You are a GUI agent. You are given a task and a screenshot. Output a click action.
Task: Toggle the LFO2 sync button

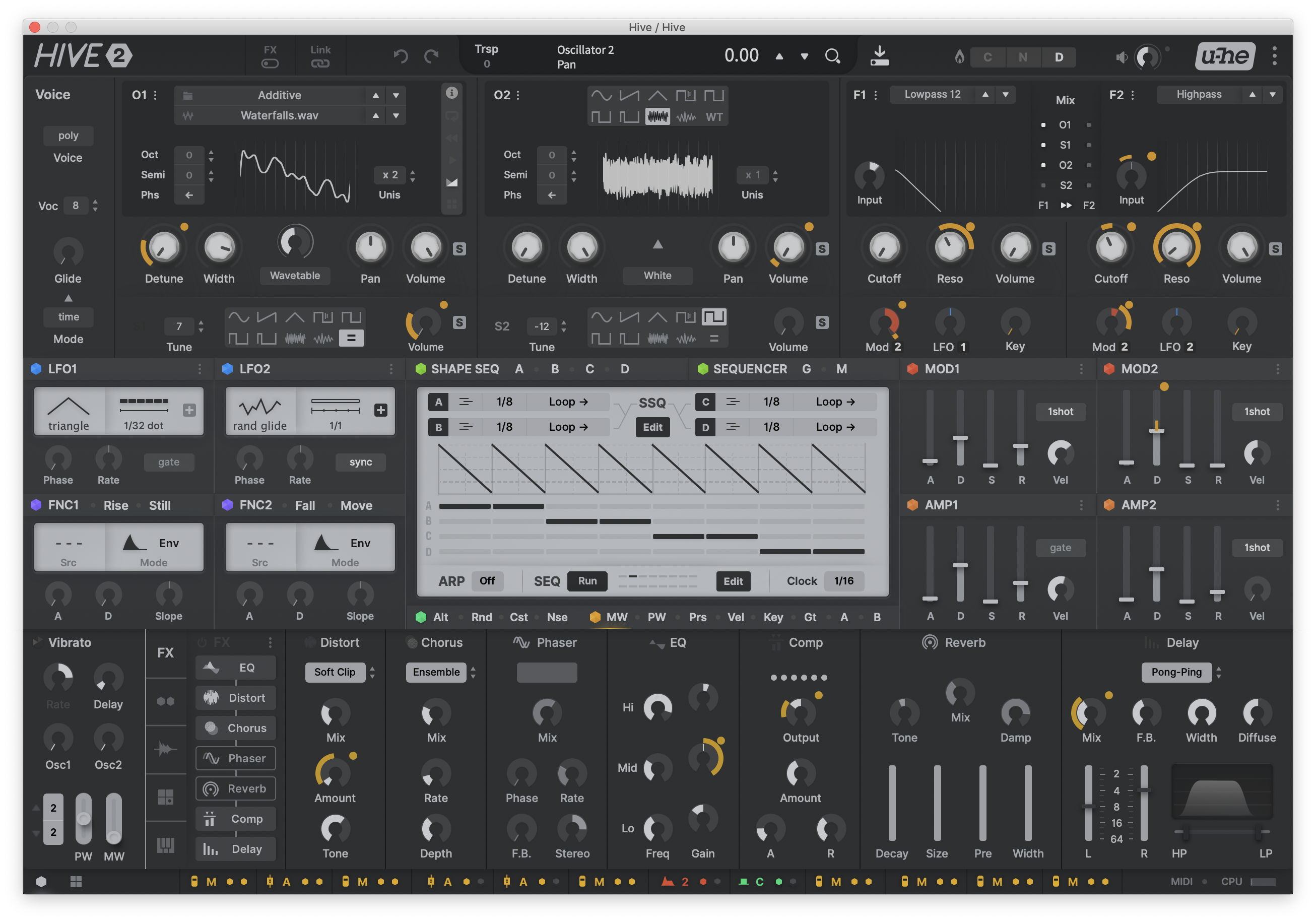pyautogui.click(x=361, y=462)
